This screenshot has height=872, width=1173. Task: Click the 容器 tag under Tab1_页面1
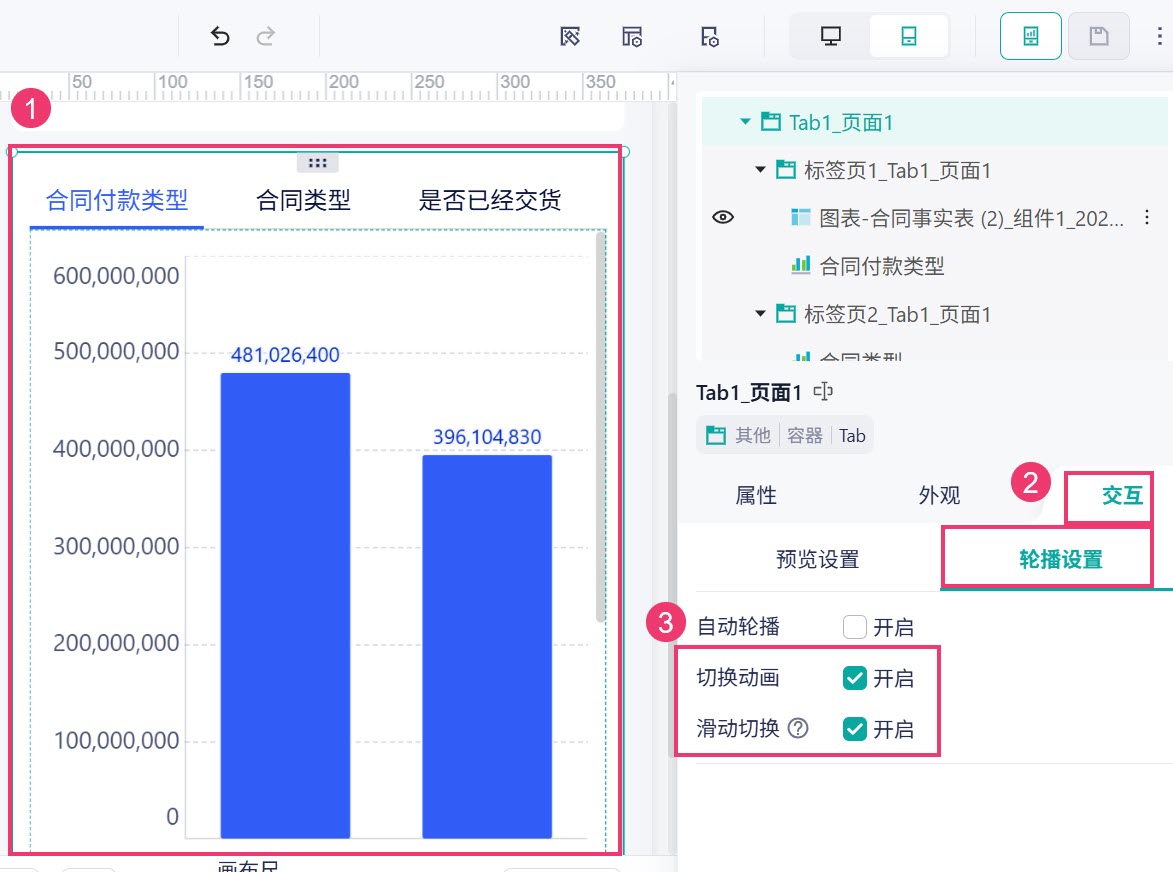click(805, 435)
